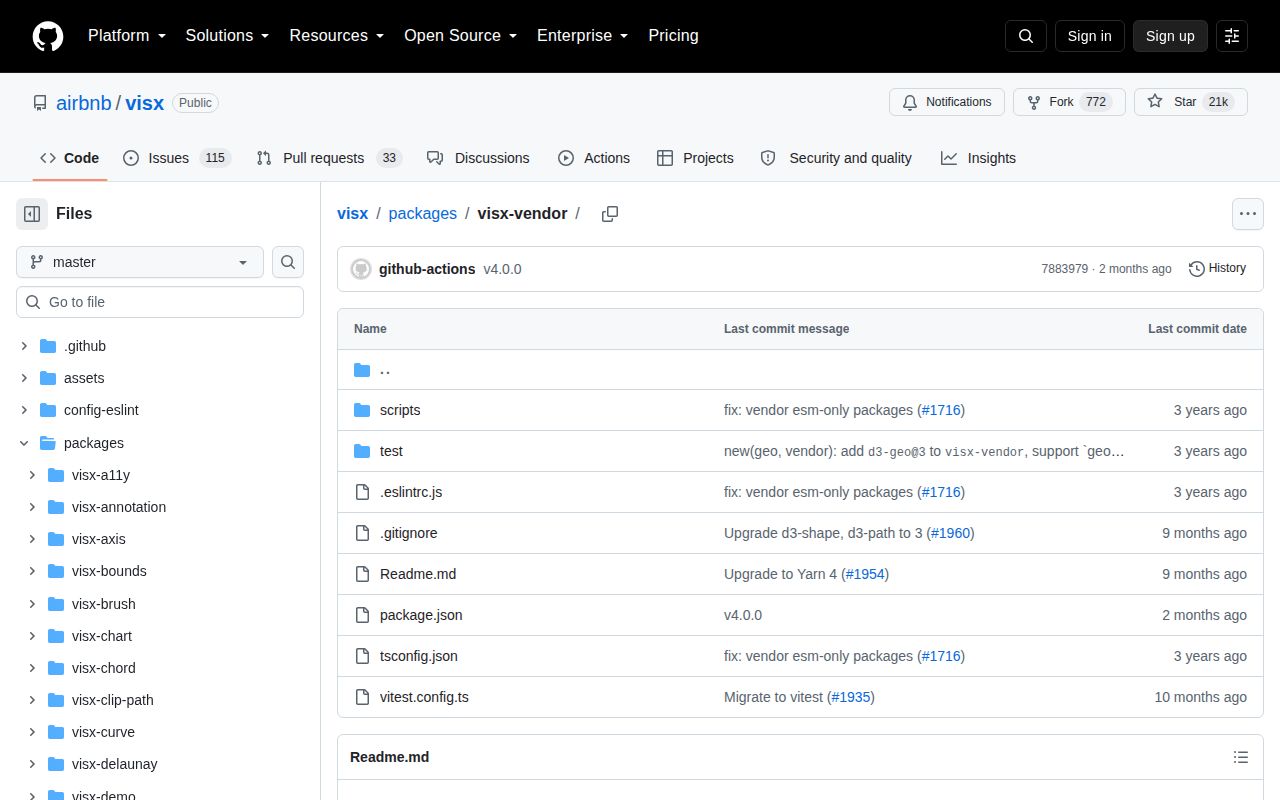Screen dimensions: 1280x800
Task: Open the Open Source dropdown menu
Action: pos(461,36)
